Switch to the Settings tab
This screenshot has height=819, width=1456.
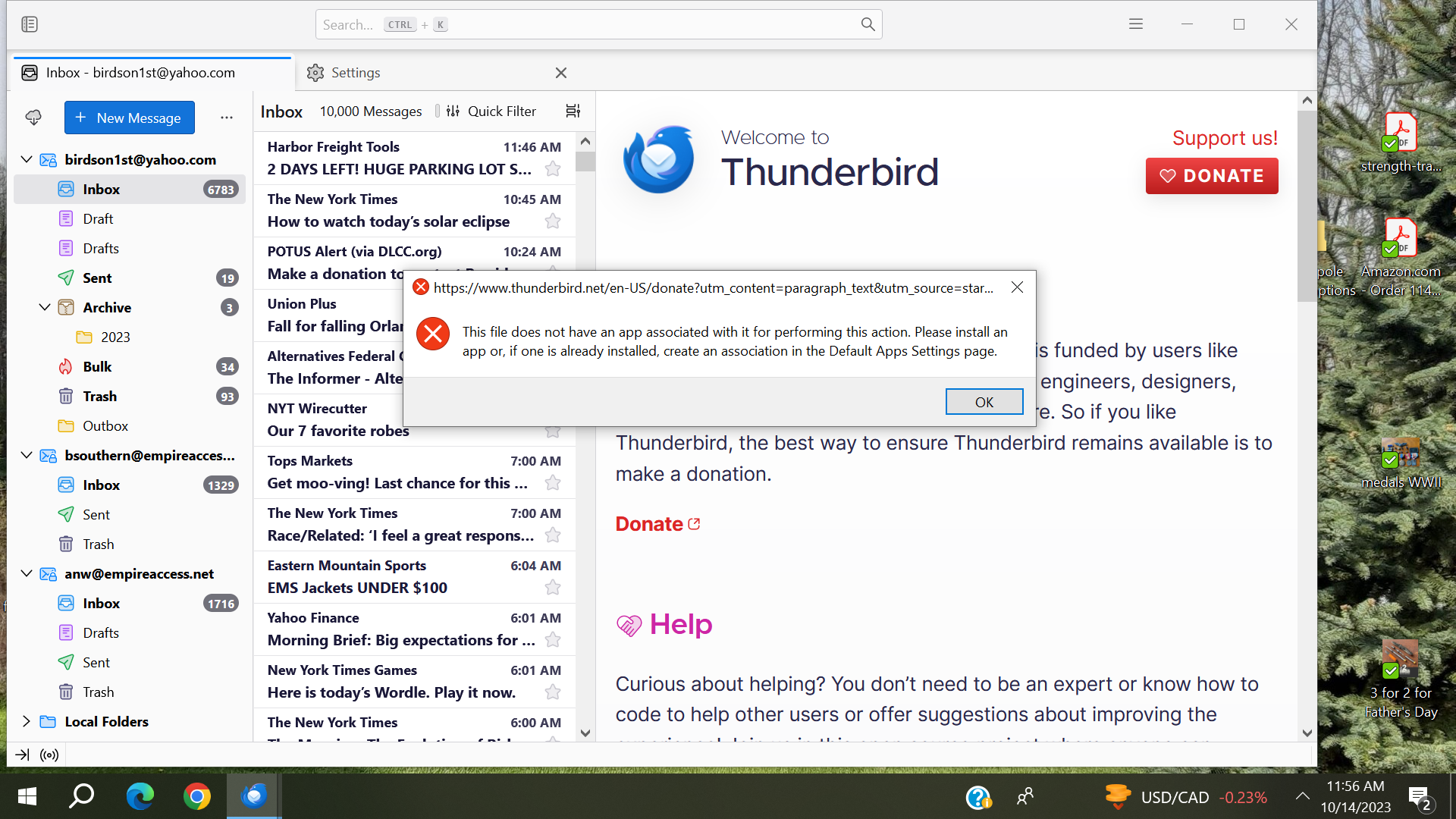coord(356,73)
